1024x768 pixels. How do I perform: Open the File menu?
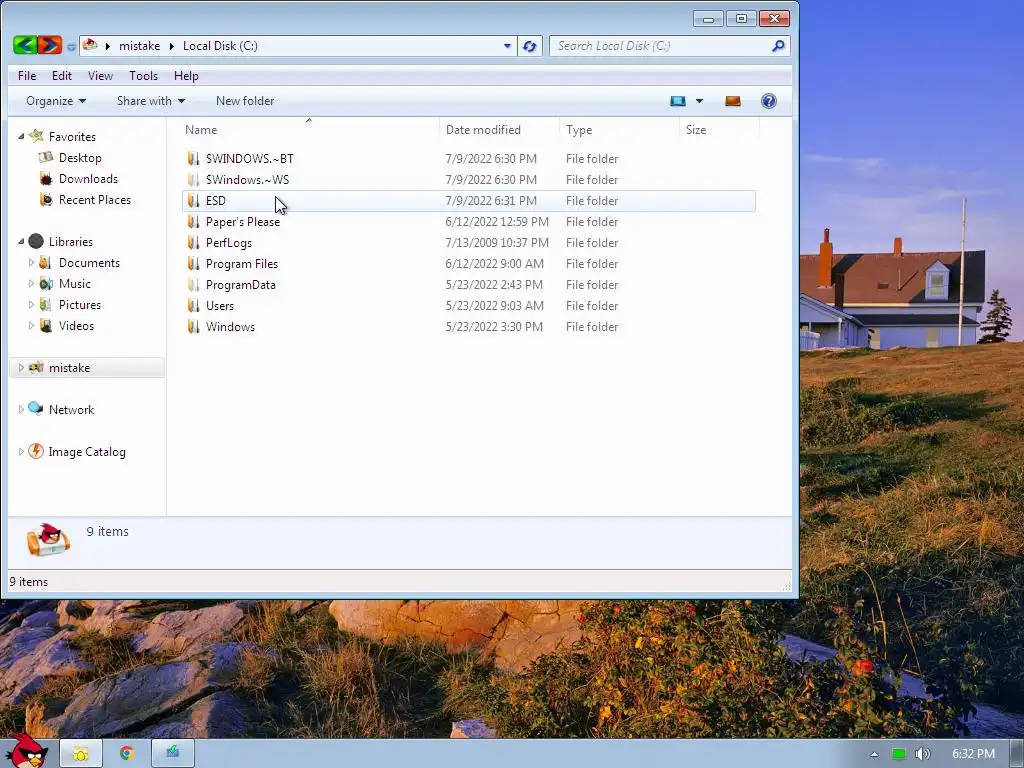(x=27, y=76)
